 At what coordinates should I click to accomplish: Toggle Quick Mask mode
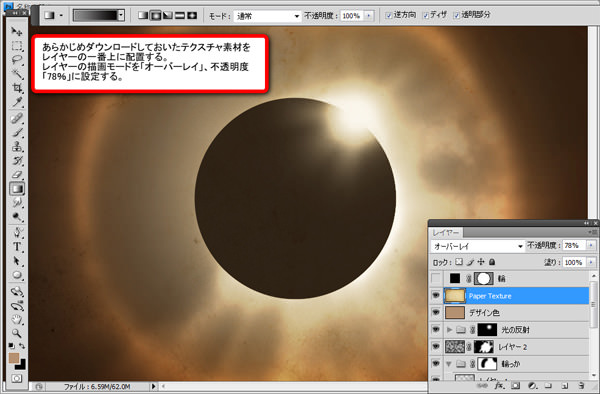(16, 378)
